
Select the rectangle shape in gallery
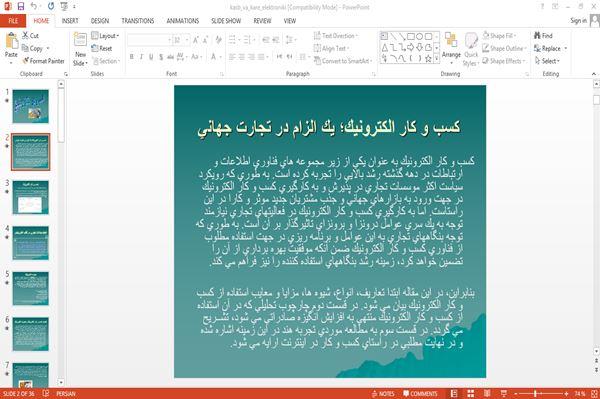(x=411, y=36)
